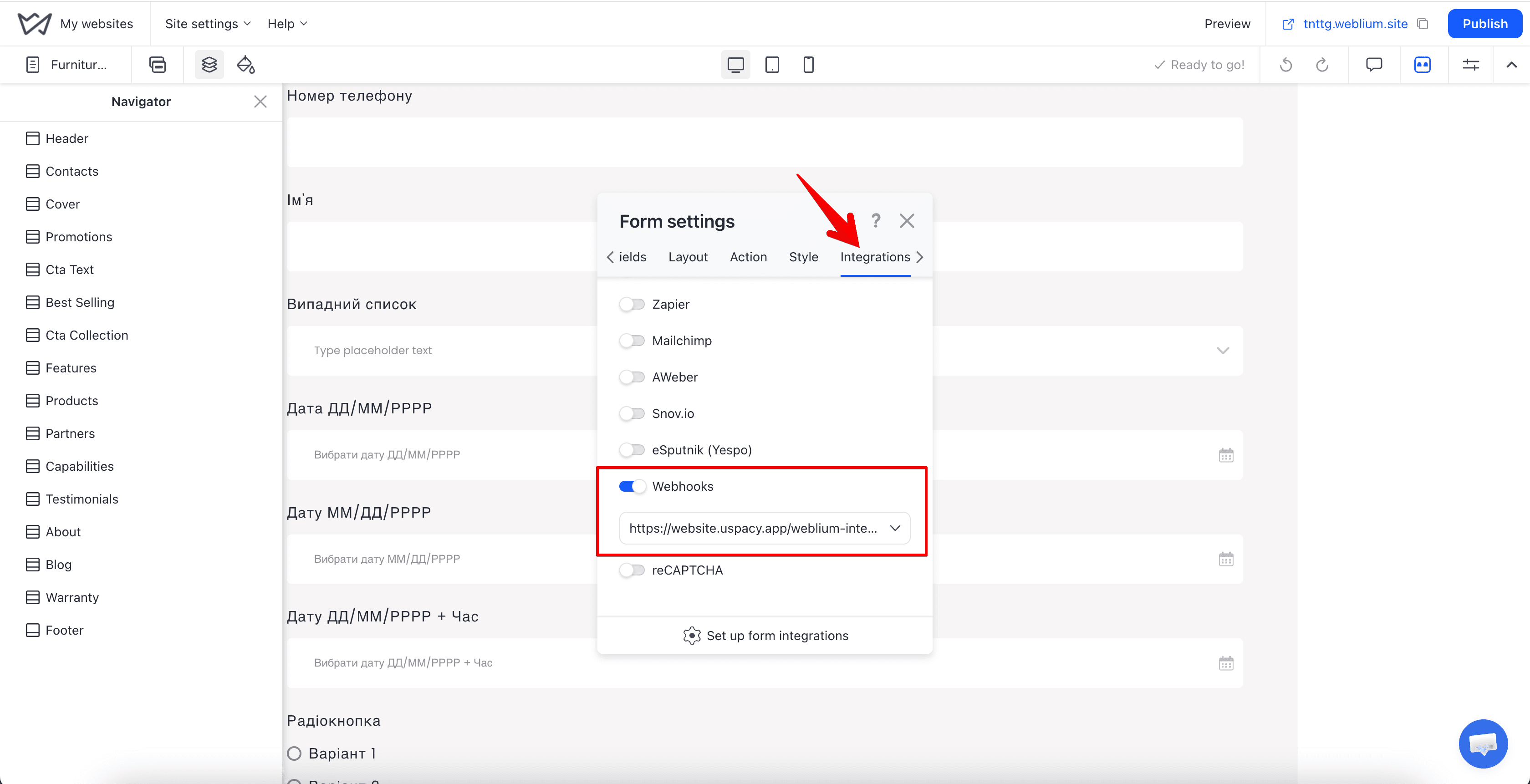
Task: Open the sliders settings icon
Action: tap(1471, 65)
